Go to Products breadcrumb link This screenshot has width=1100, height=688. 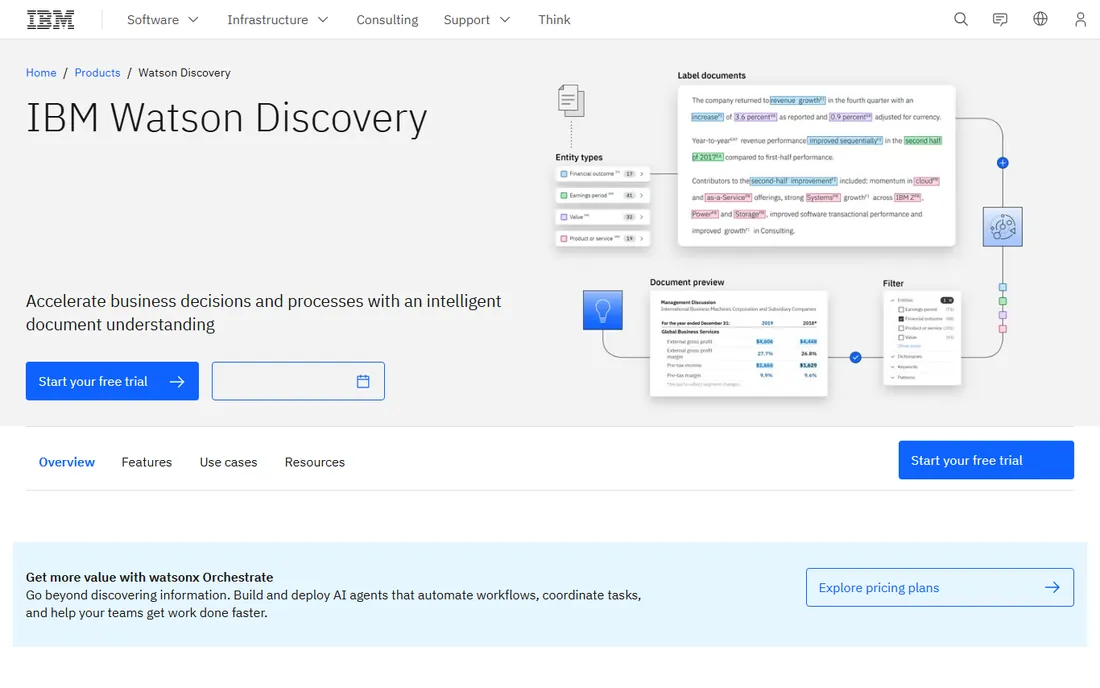[x=97, y=73]
